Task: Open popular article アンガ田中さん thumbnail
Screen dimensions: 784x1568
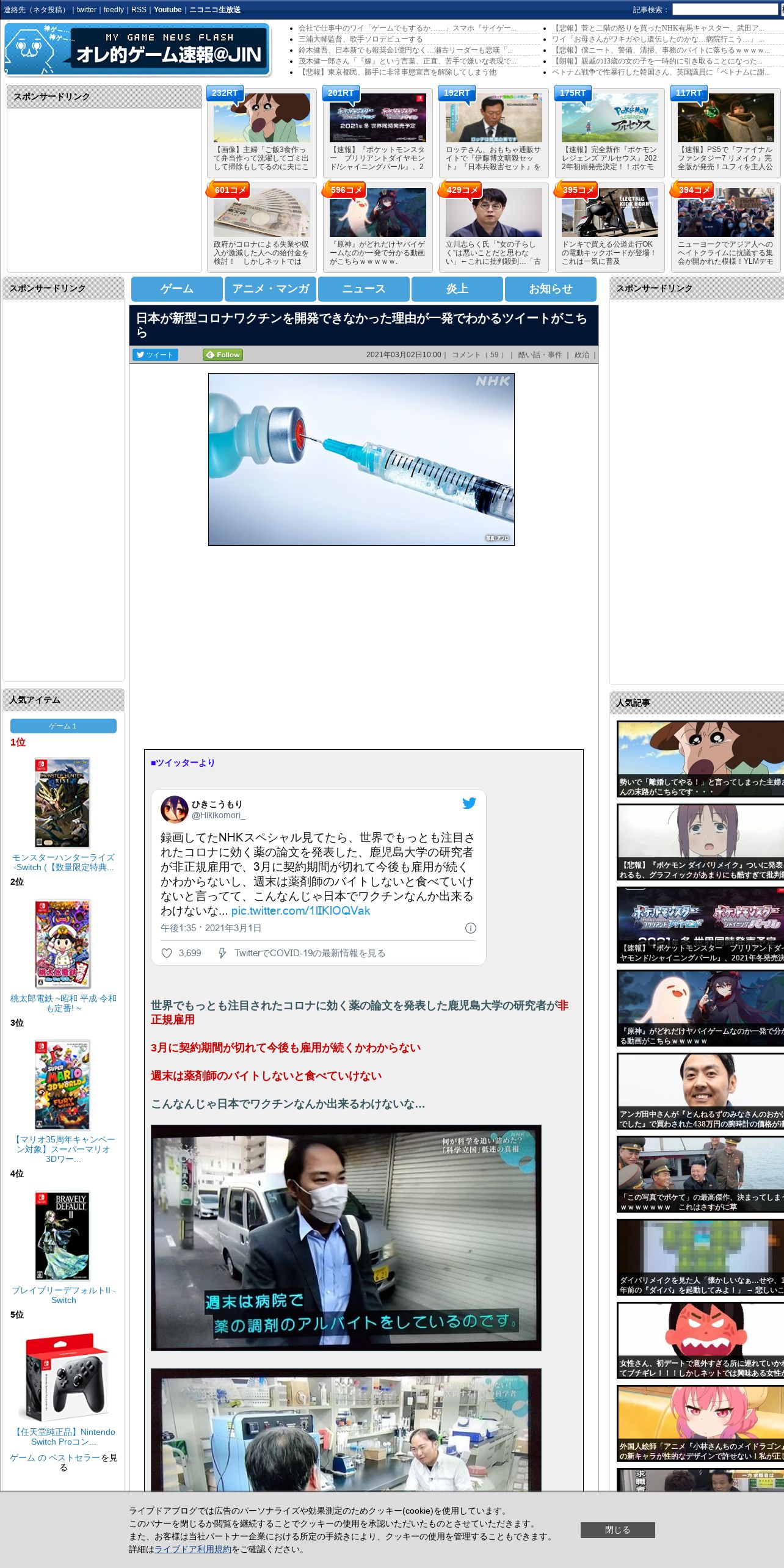Action: pos(700,1091)
